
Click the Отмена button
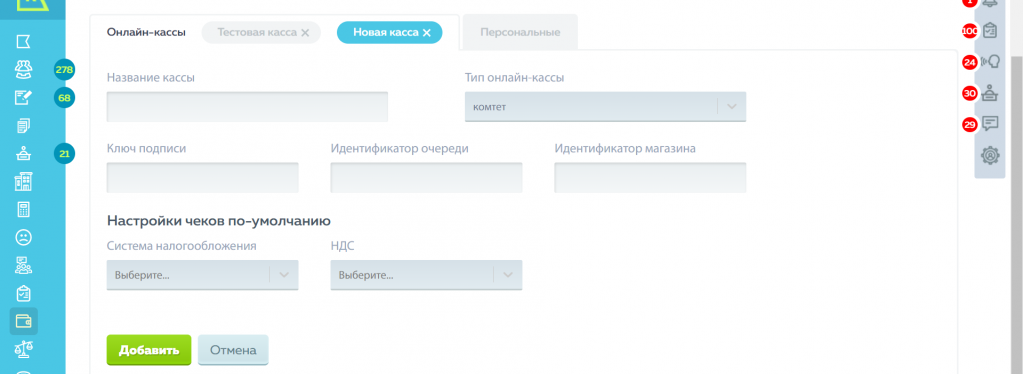[x=233, y=350]
